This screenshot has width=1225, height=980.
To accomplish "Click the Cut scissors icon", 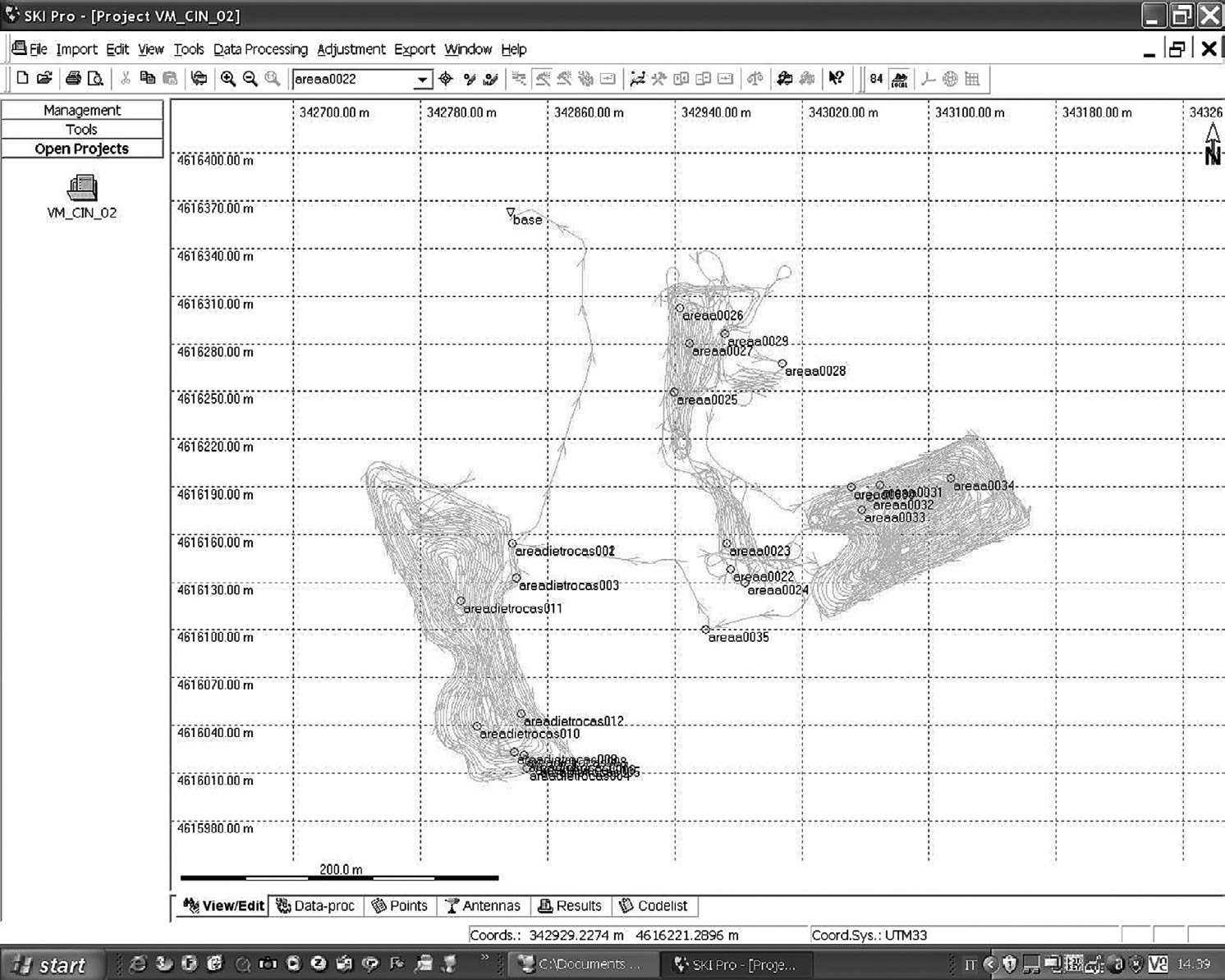I will 126,78.
